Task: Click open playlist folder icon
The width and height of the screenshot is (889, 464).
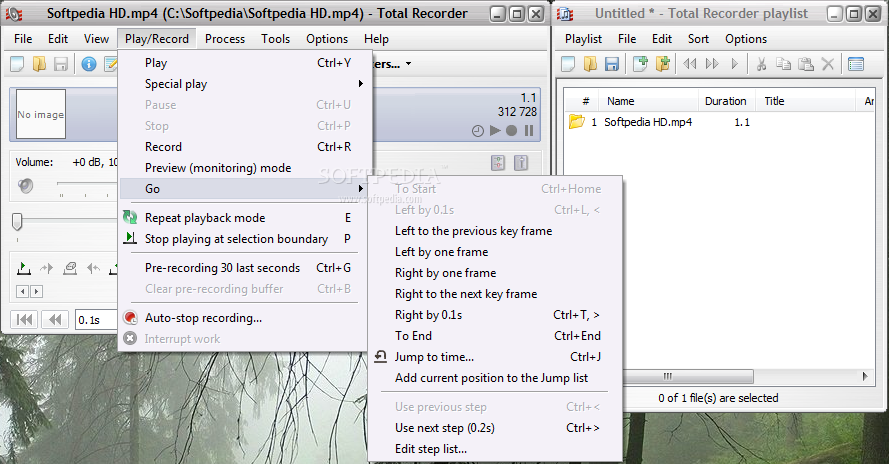Action: pyautogui.click(x=590, y=64)
